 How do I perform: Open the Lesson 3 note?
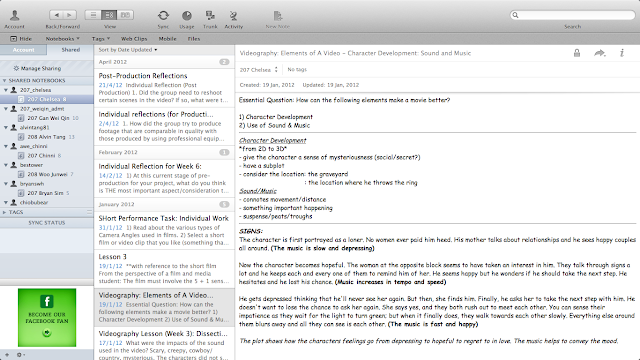pyautogui.click(x=164, y=269)
